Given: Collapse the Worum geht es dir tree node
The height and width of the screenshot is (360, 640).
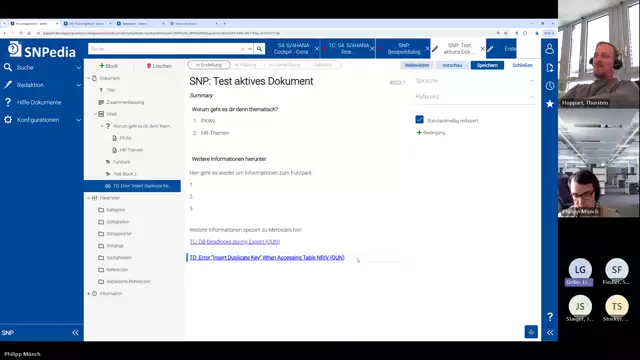Looking at the screenshot, I should 102,126.
